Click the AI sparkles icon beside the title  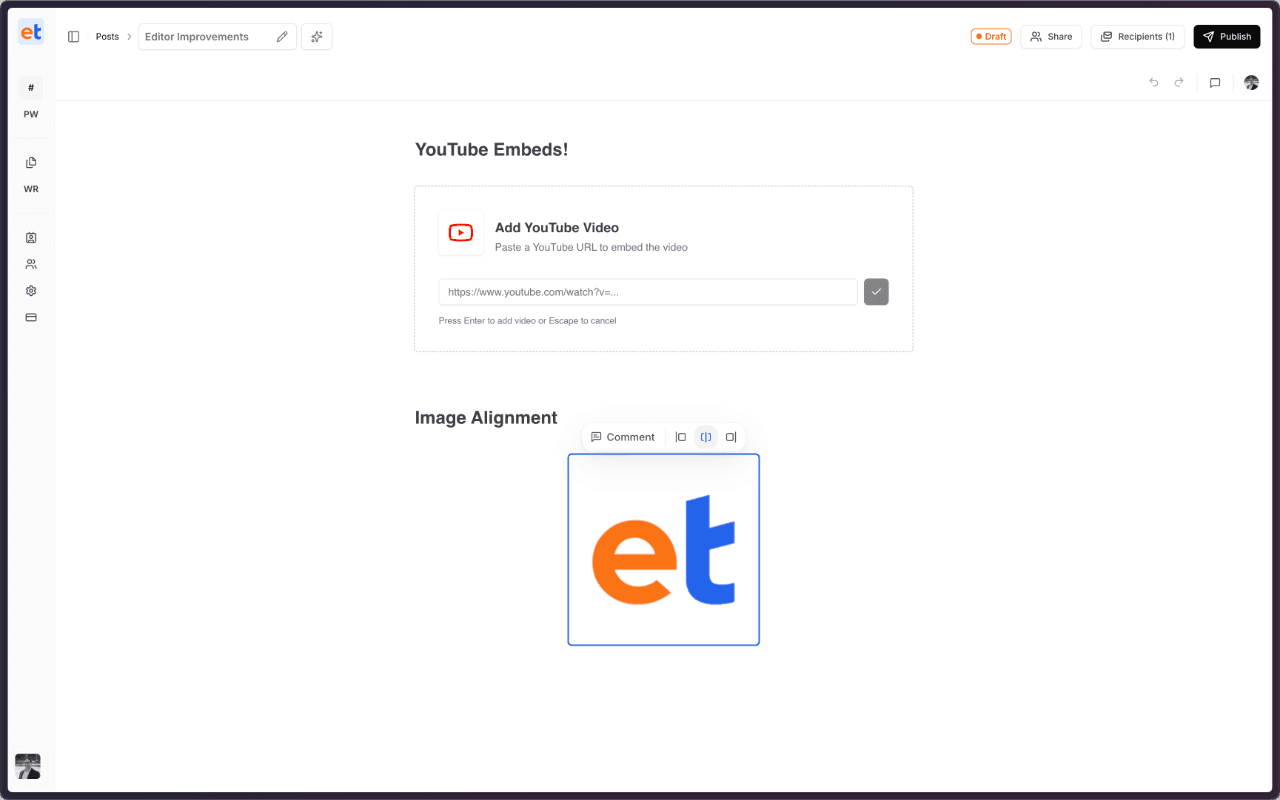[x=317, y=36]
